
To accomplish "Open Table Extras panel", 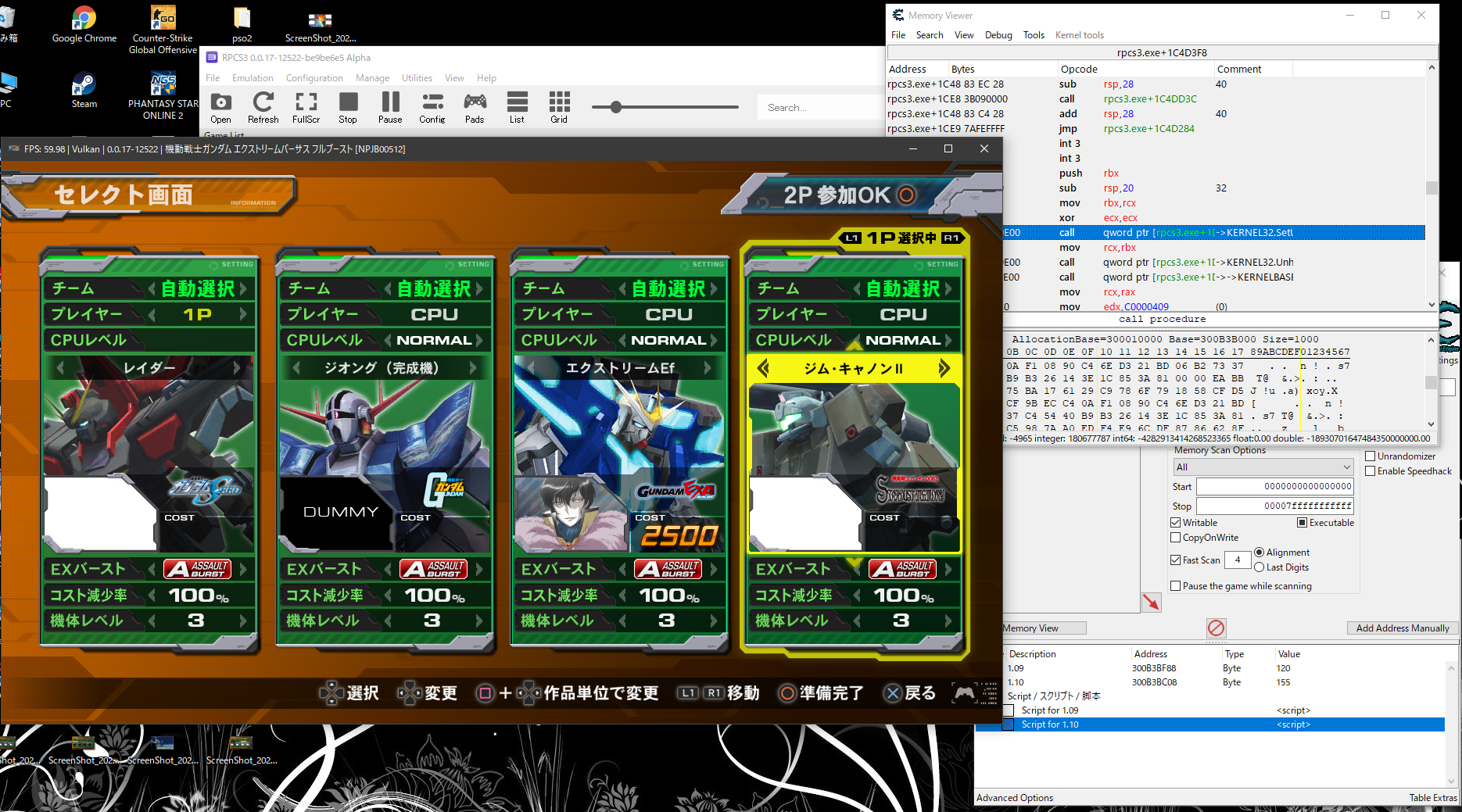I will (x=1433, y=798).
